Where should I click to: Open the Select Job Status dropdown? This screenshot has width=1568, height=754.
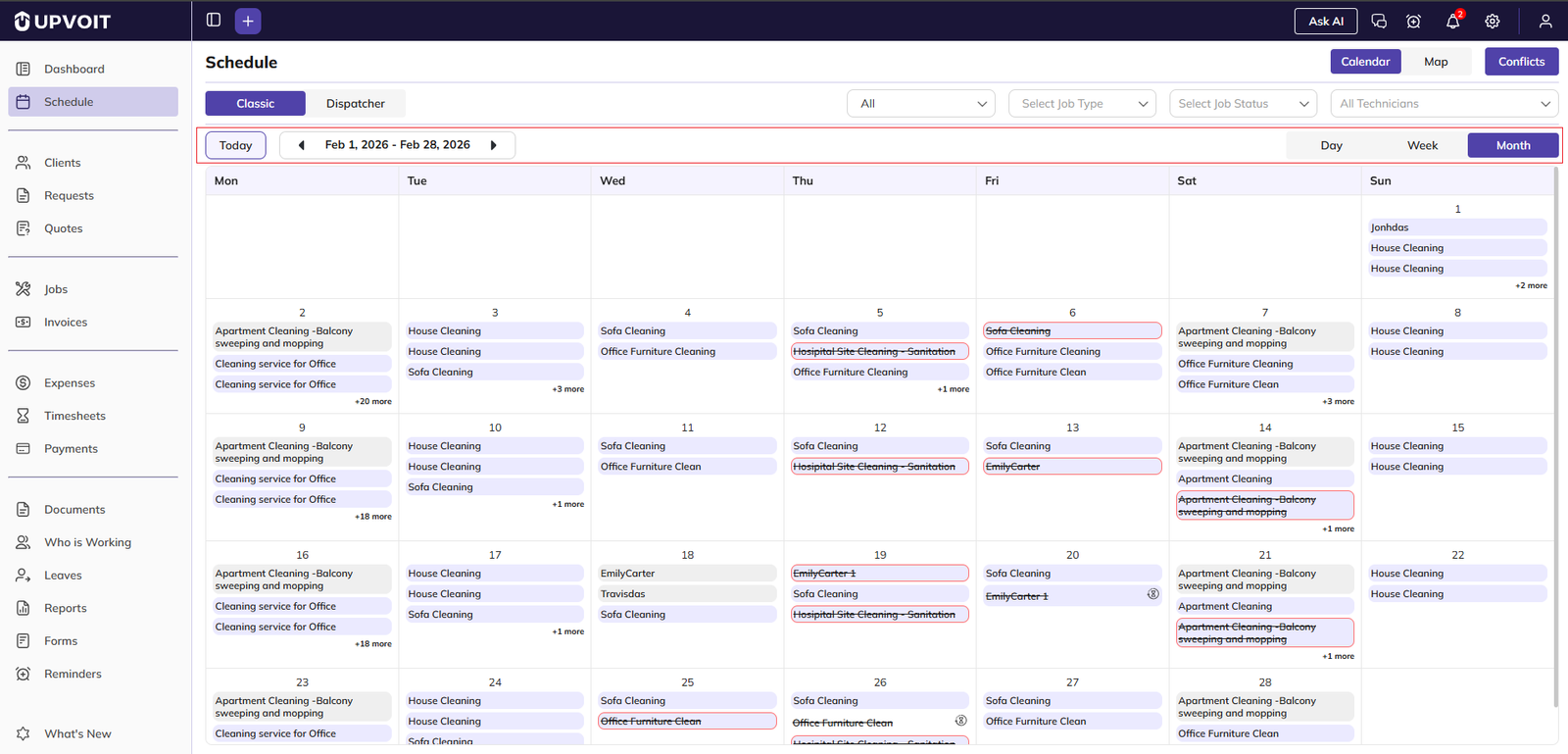pyautogui.click(x=1243, y=103)
